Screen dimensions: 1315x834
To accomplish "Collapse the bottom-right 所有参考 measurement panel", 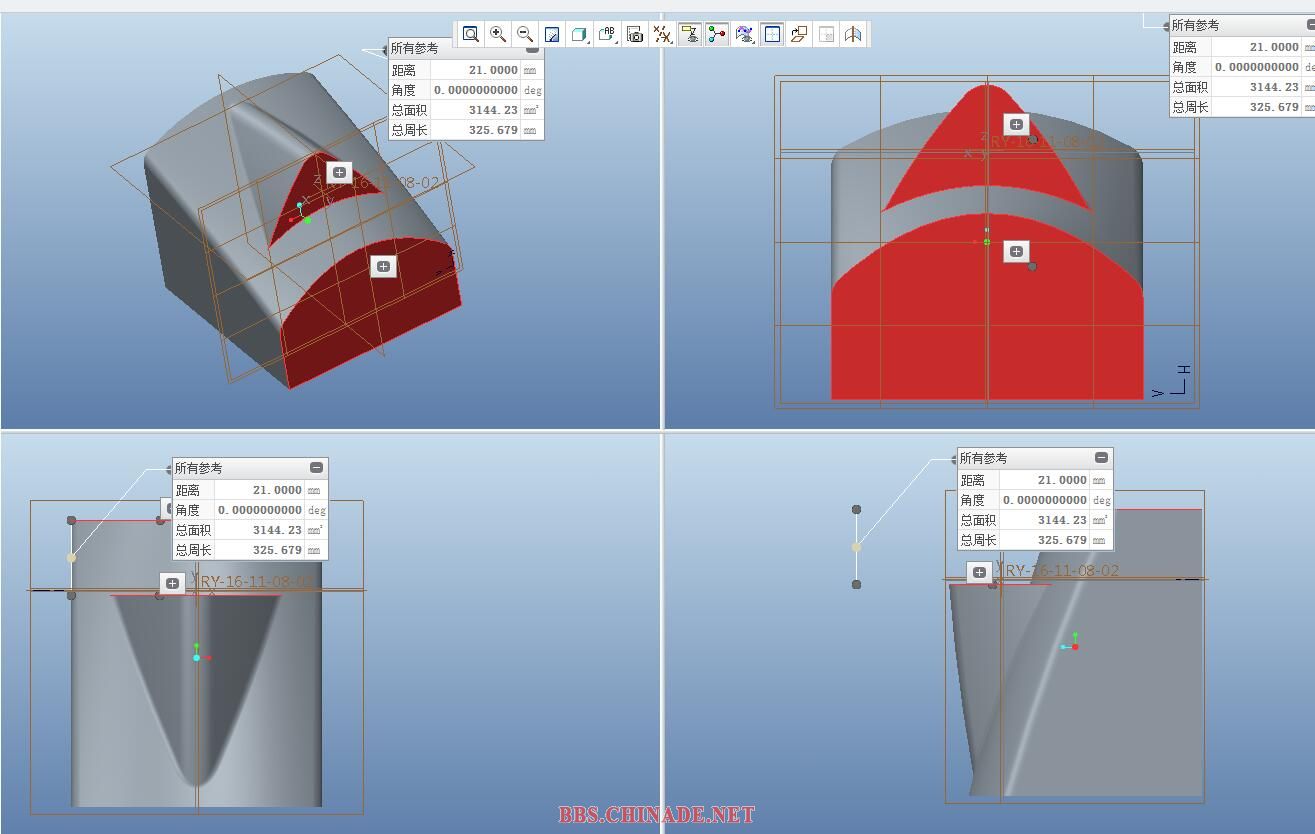I will (x=1101, y=458).
